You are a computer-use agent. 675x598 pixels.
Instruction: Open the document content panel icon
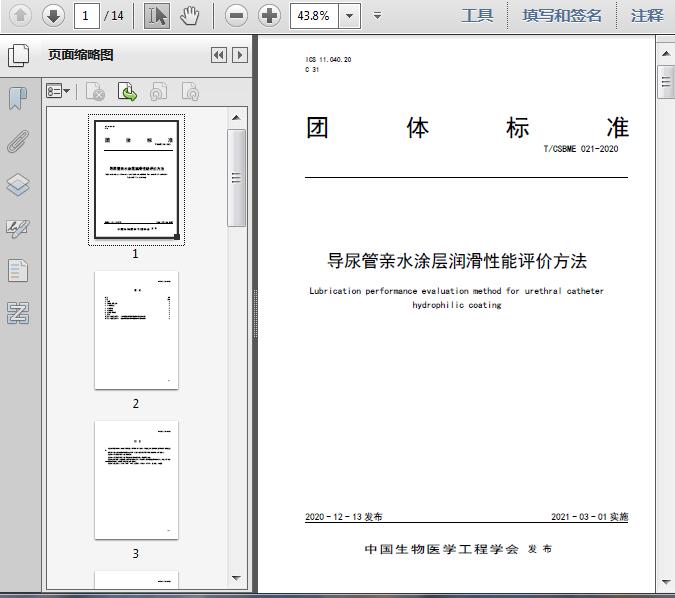point(18,271)
